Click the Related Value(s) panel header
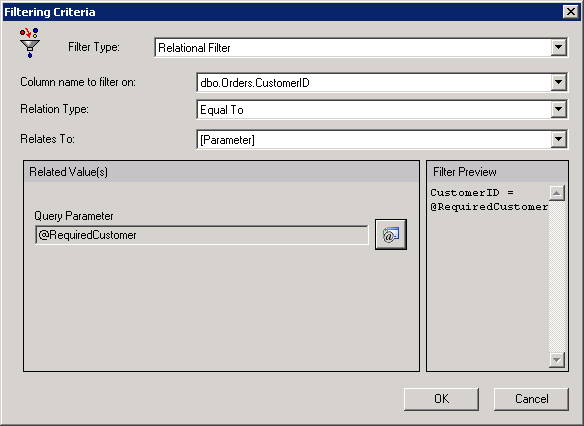 222,172
